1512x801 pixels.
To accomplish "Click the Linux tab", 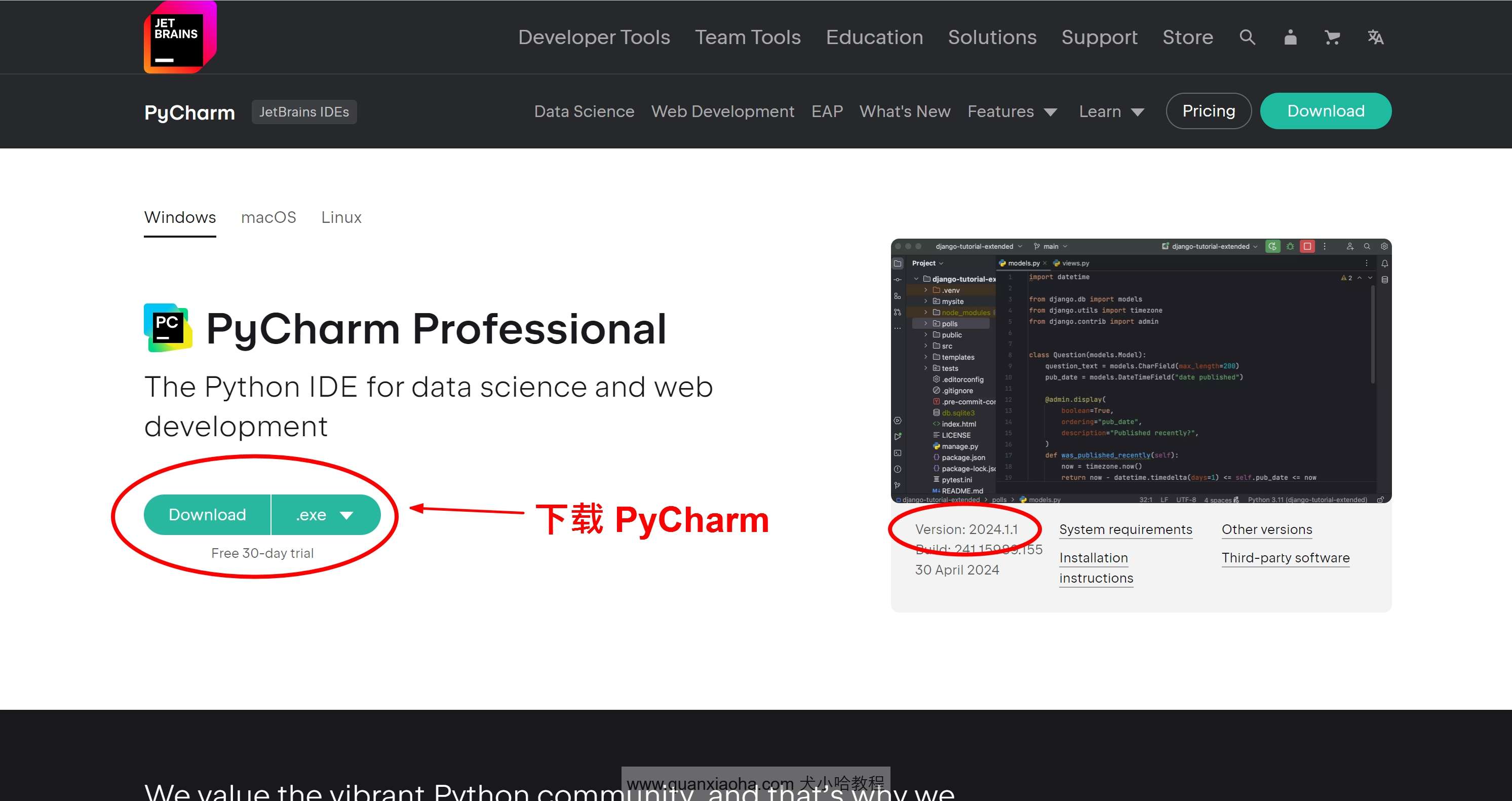I will (340, 217).
